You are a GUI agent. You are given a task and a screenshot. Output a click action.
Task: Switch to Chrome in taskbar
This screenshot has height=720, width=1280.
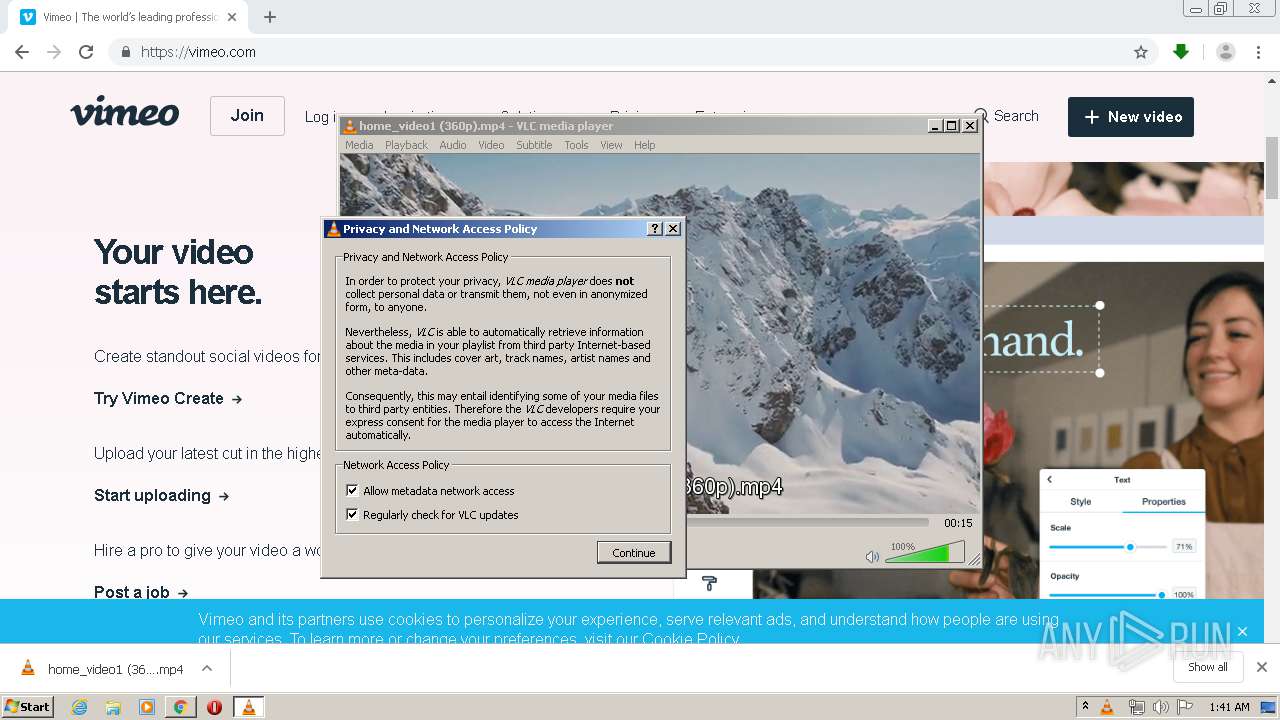tap(181, 707)
